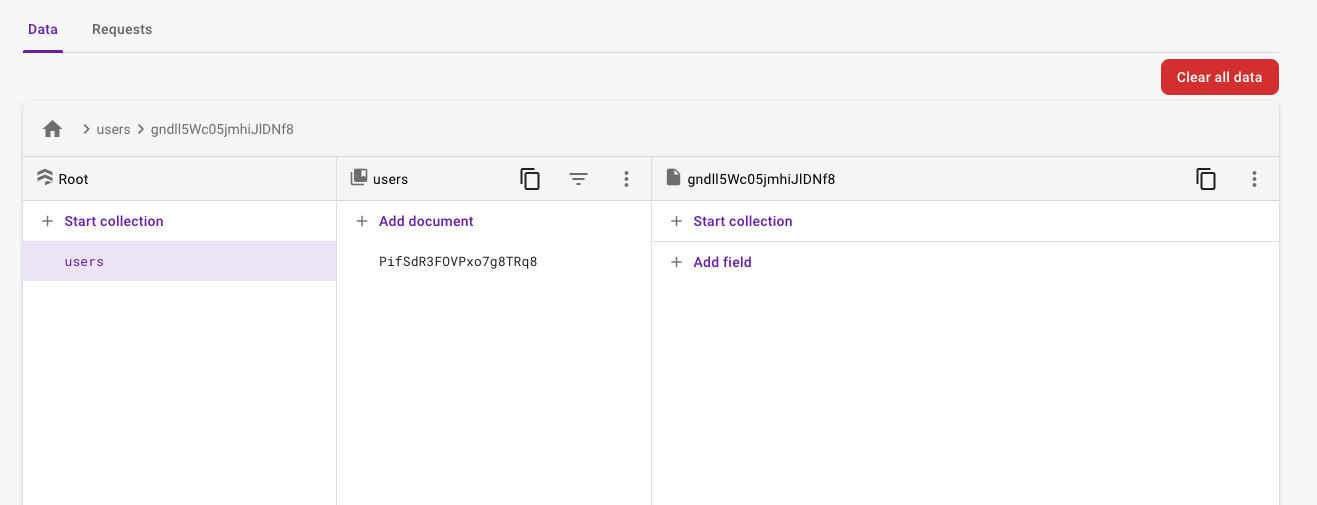Switch to the Data tab
The image size is (1317, 505).
(x=43, y=29)
